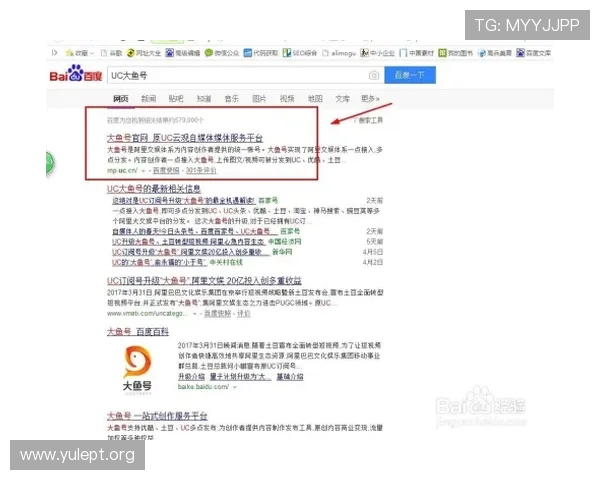Image resolution: width=600 pixels, height=480 pixels.
Task: Click the 大鱼号 fish logo thumbnail
Action: [x=137, y=369]
